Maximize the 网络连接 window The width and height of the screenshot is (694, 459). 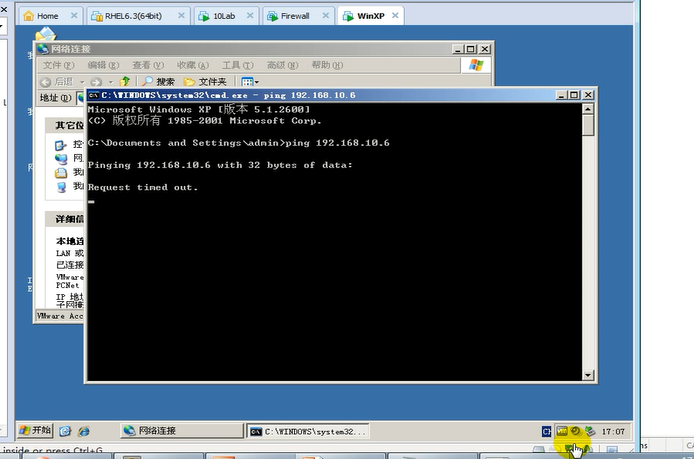tap(471, 49)
